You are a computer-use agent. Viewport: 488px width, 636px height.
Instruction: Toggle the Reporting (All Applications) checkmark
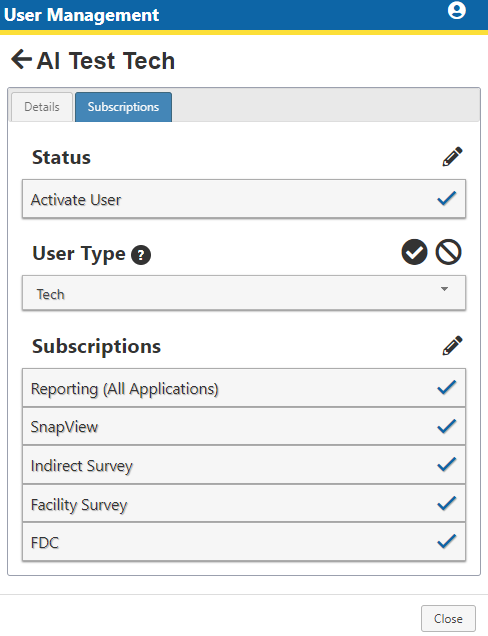pos(447,388)
